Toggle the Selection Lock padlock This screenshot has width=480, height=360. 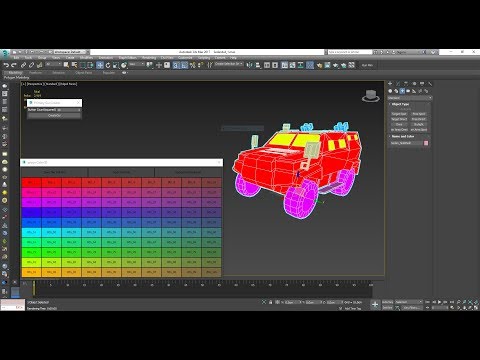(x=270, y=302)
